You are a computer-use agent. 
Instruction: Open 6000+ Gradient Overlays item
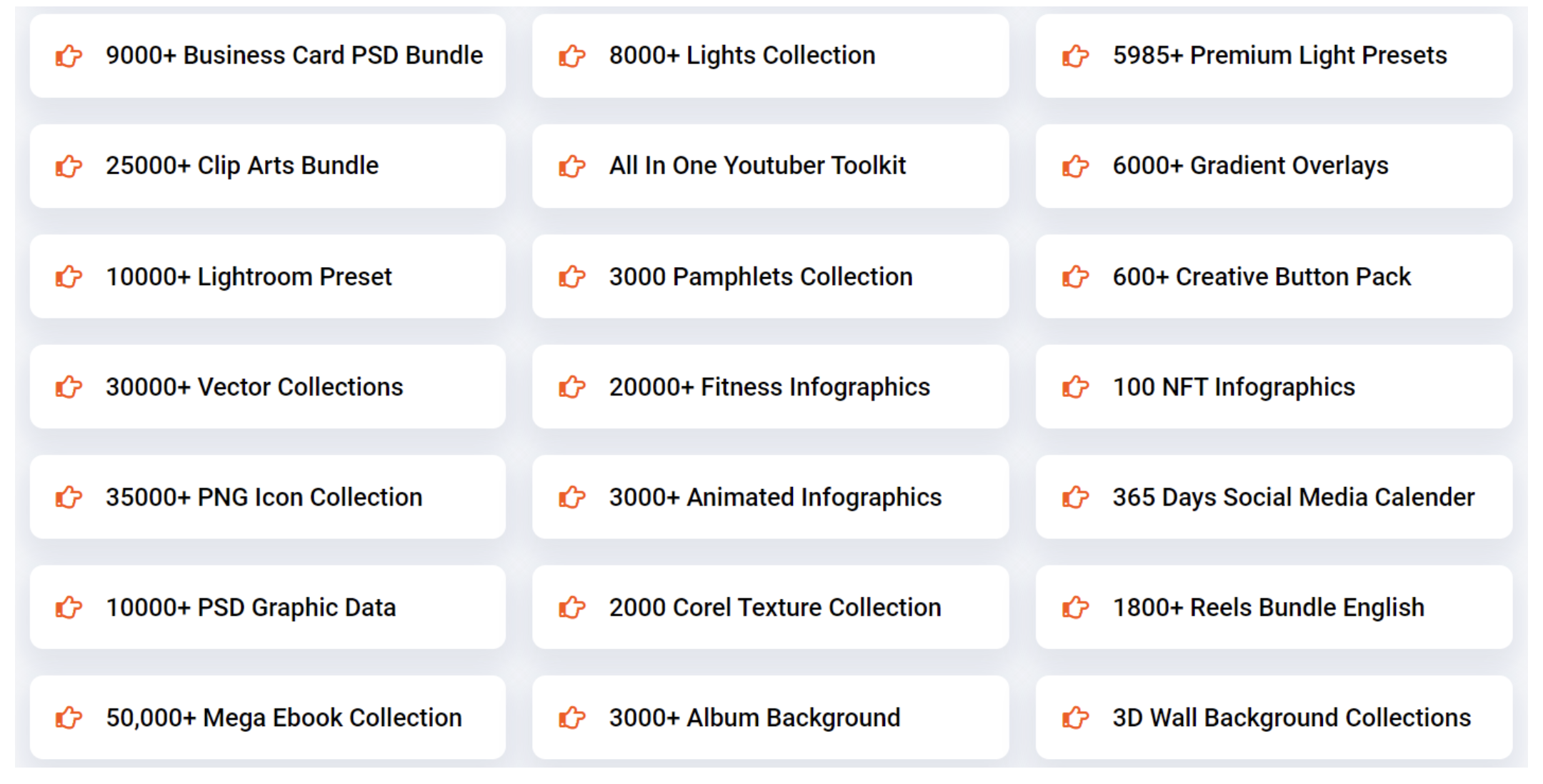click(x=1250, y=166)
